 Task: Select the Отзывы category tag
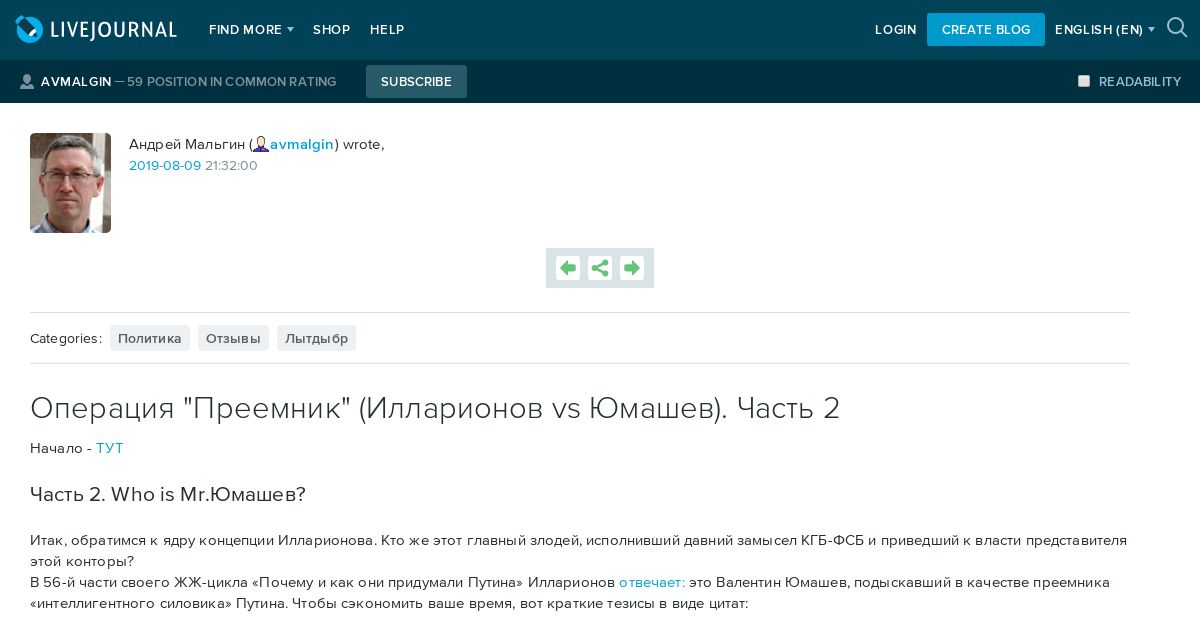coord(233,338)
